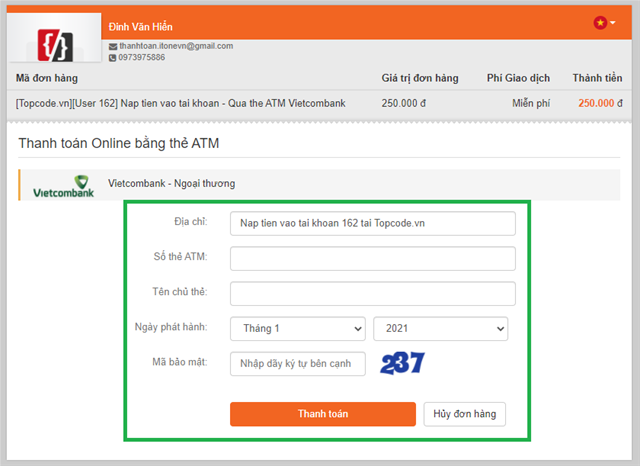
Task: Click the order value 250.000 đ
Action: tap(404, 103)
